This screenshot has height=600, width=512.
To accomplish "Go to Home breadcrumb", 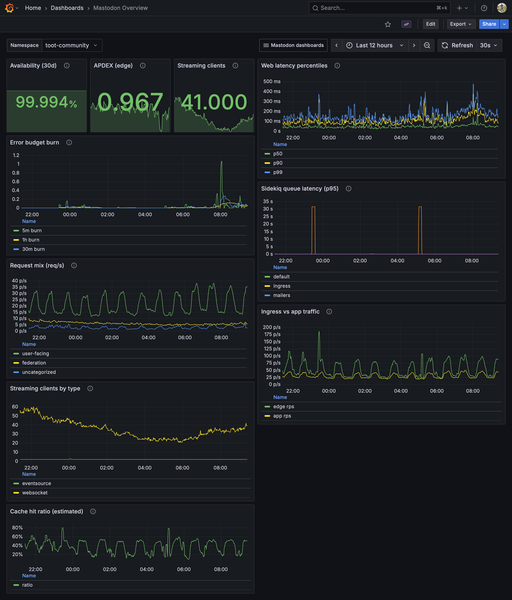I will (x=33, y=8).
